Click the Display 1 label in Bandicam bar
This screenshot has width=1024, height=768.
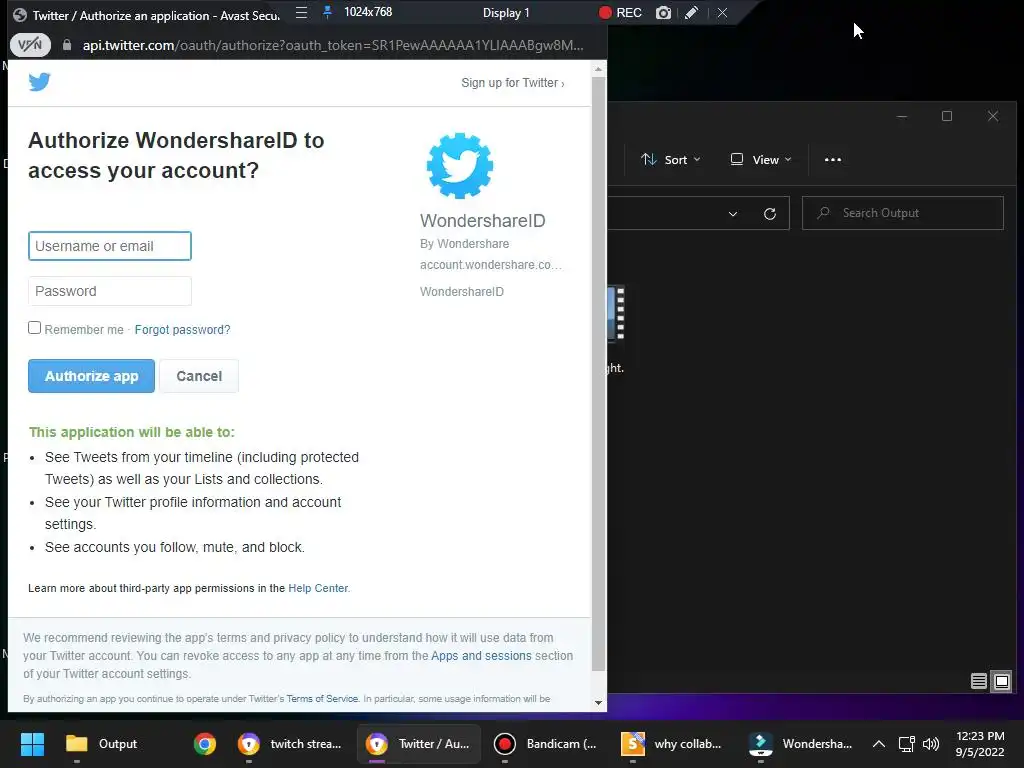tap(506, 12)
